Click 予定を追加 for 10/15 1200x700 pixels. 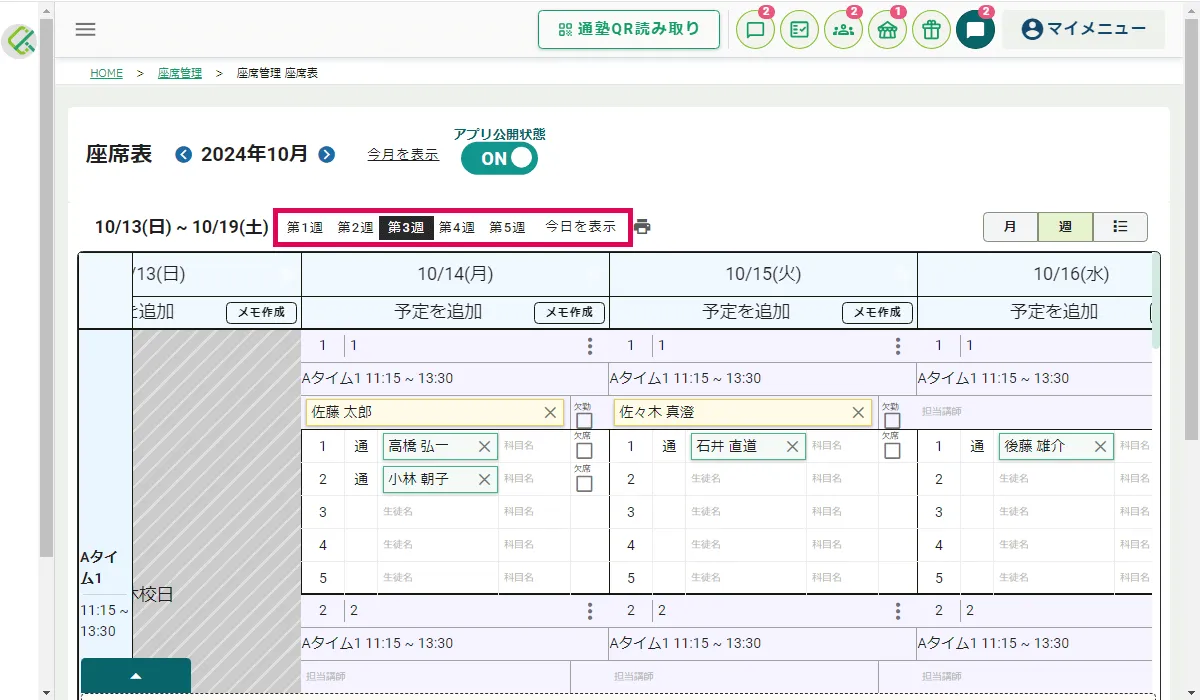pos(746,312)
